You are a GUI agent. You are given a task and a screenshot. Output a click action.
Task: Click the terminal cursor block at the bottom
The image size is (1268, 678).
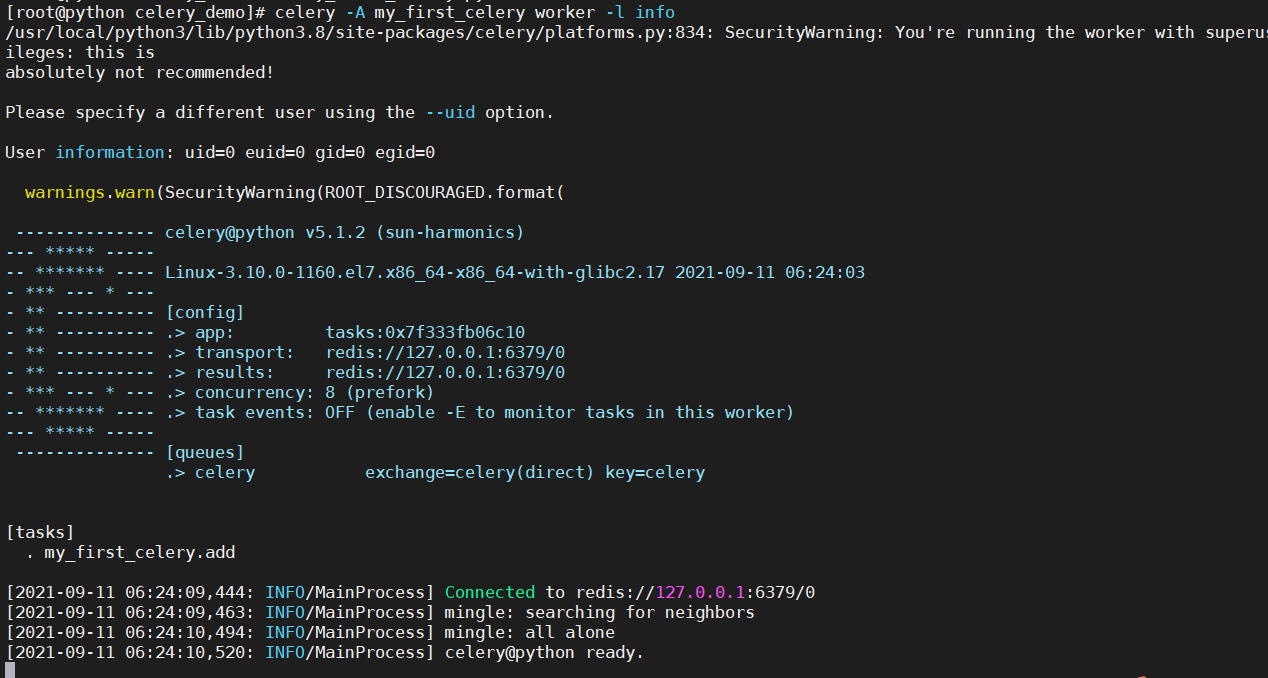point(10,670)
